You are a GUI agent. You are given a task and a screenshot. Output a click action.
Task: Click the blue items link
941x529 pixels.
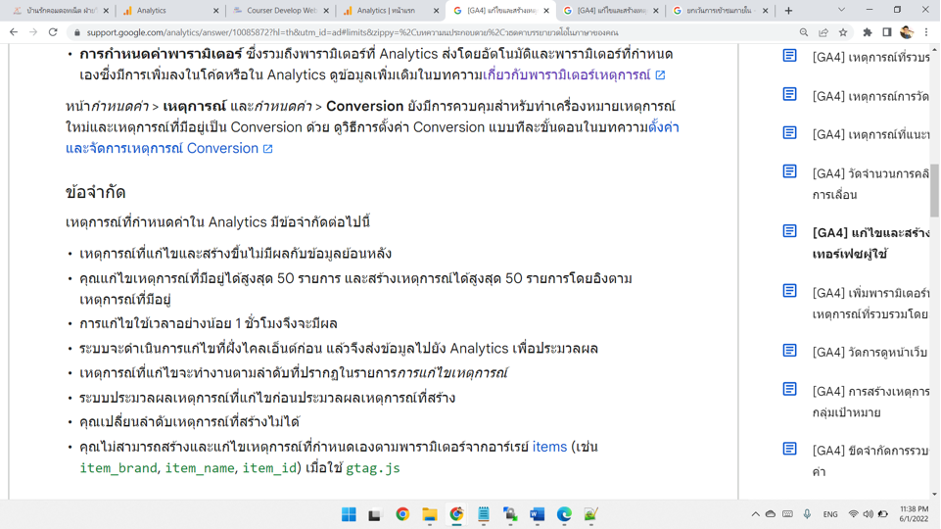coord(549,447)
